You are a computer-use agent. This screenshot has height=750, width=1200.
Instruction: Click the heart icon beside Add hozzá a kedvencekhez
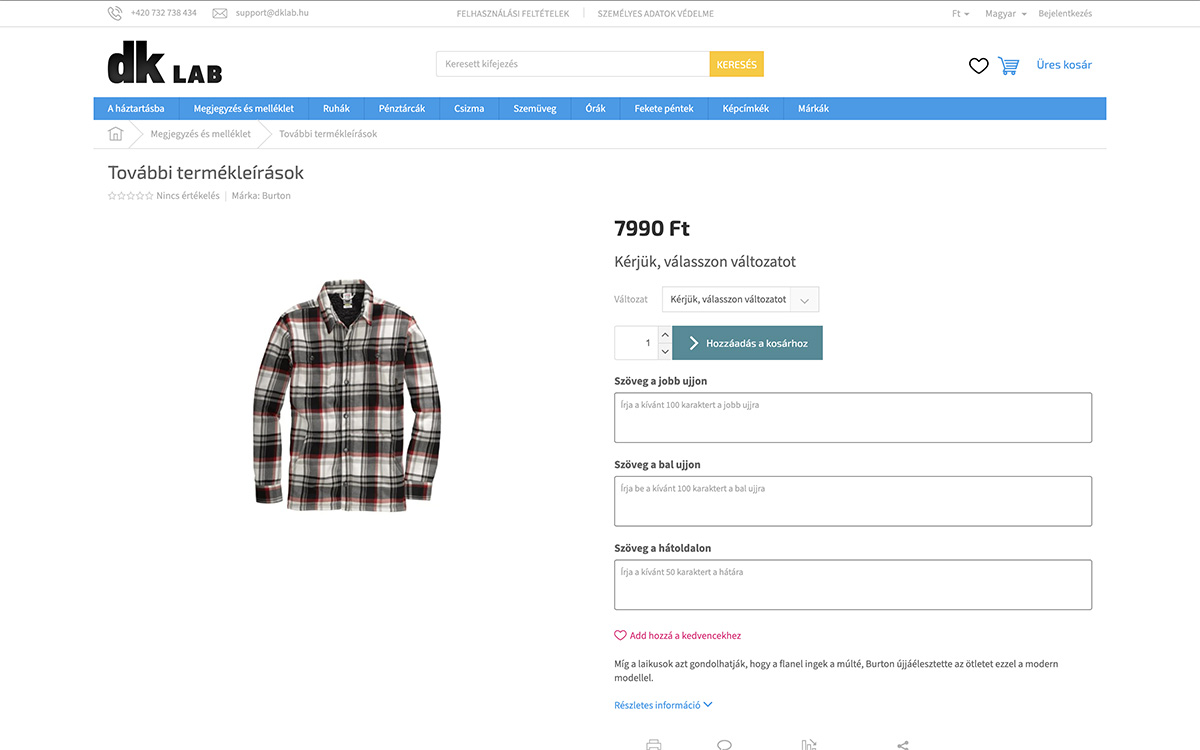point(620,636)
